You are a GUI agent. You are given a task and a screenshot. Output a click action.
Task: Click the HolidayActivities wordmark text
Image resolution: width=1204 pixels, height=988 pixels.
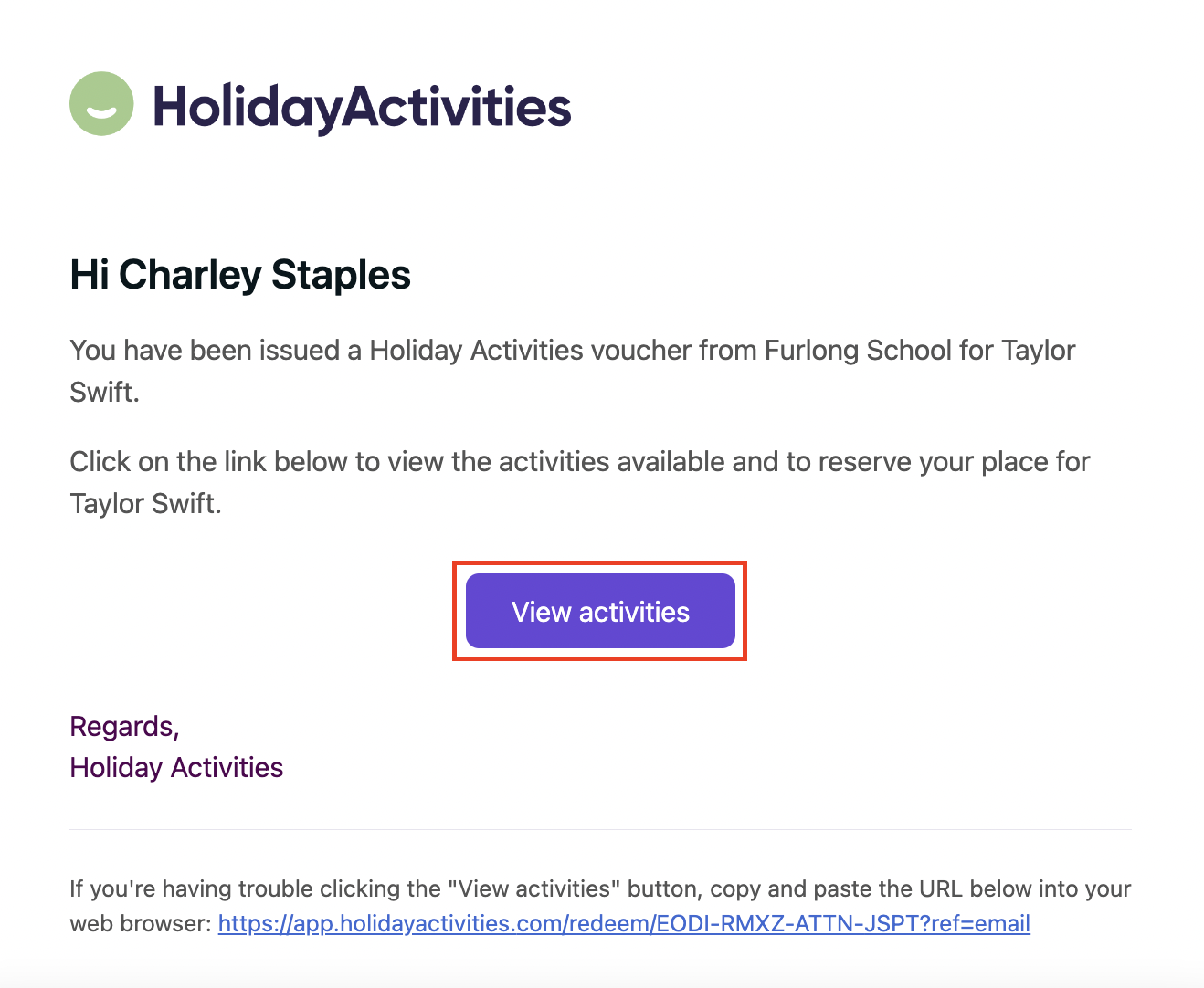tap(362, 107)
